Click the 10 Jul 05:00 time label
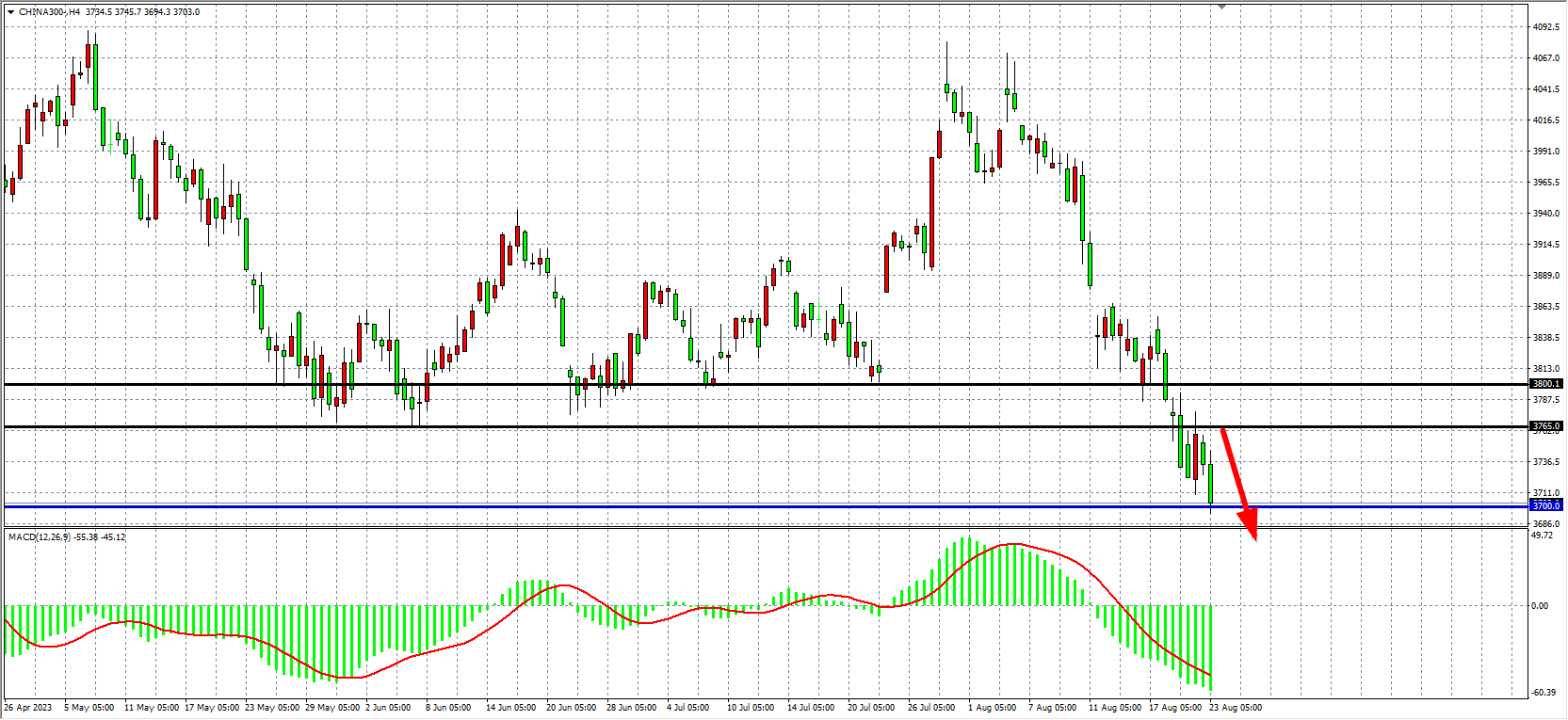This screenshot has height=720, width=1568. 751,708
